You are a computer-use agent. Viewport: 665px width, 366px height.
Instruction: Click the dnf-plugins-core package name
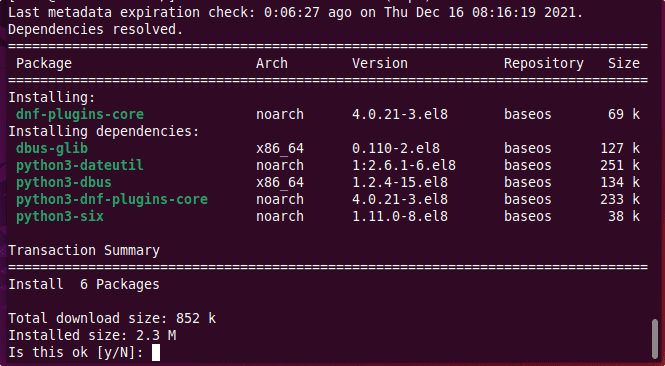click(x=80, y=115)
